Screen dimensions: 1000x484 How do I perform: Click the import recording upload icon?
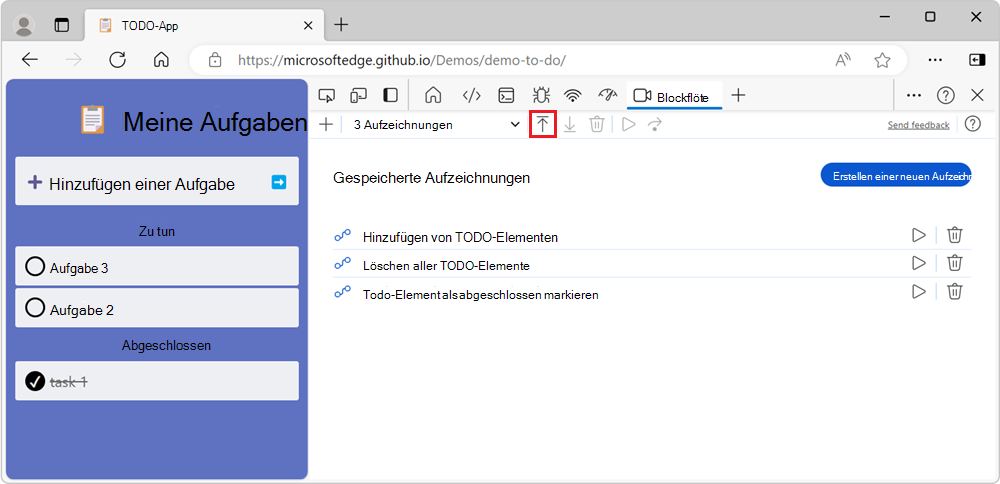(x=542, y=125)
